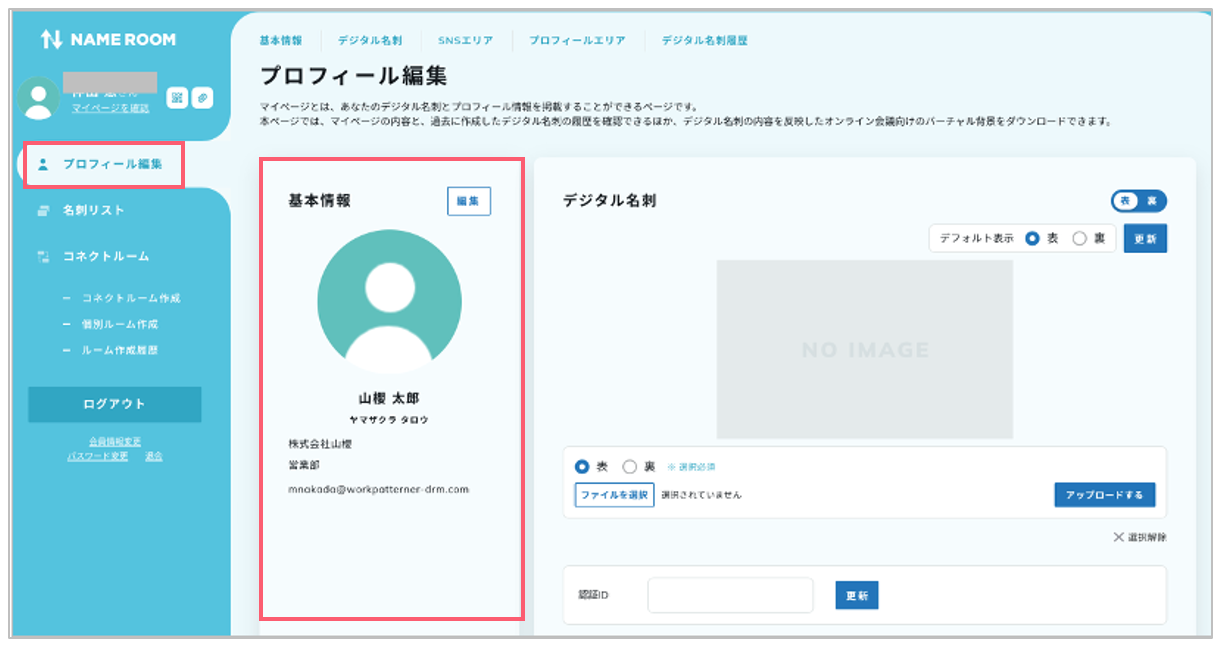Click the NAME ROOM logo
The image size is (1222, 648).
coord(108,40)
